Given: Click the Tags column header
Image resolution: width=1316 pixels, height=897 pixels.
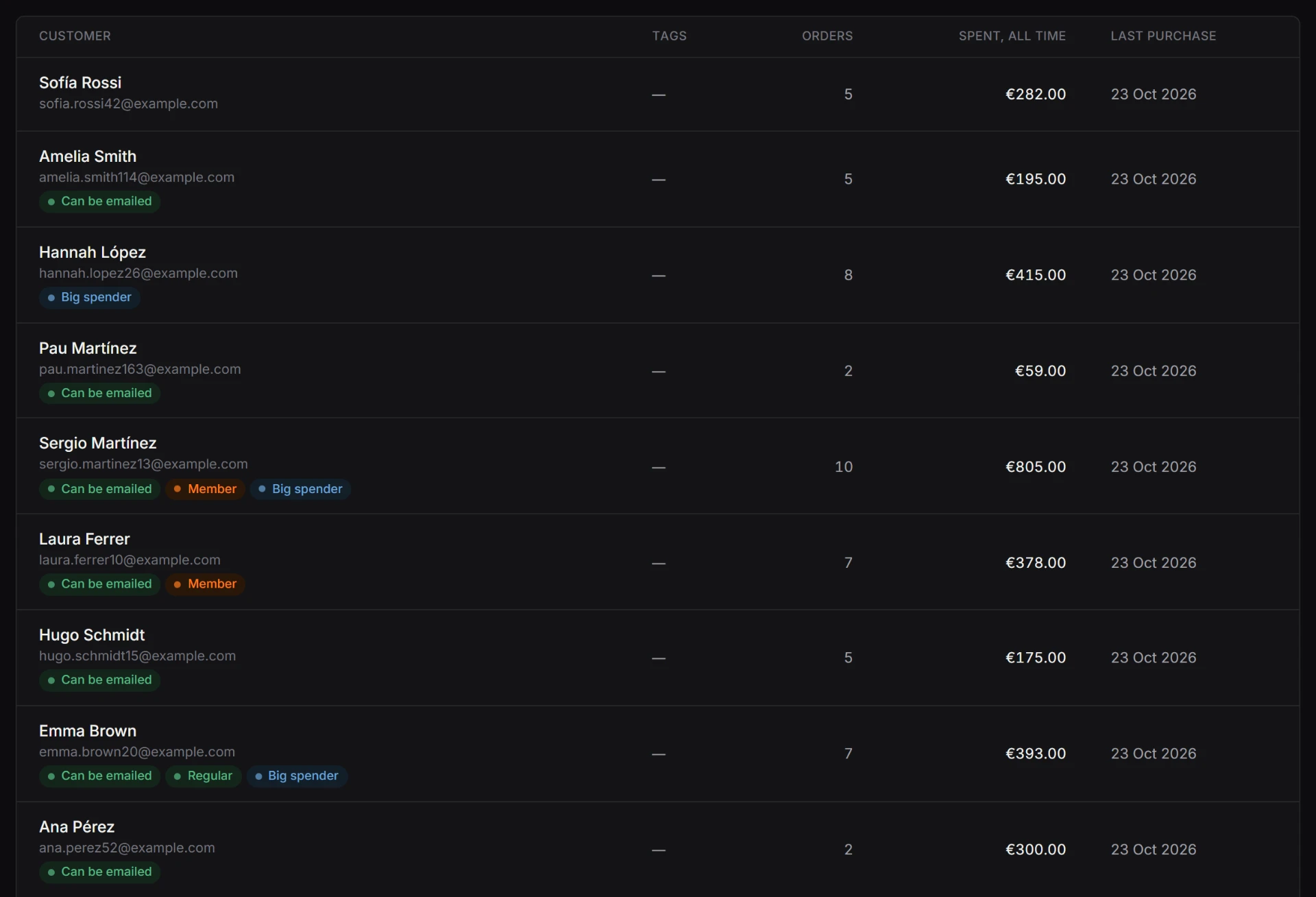Looking at the screenshot, I should pos(669,36).
